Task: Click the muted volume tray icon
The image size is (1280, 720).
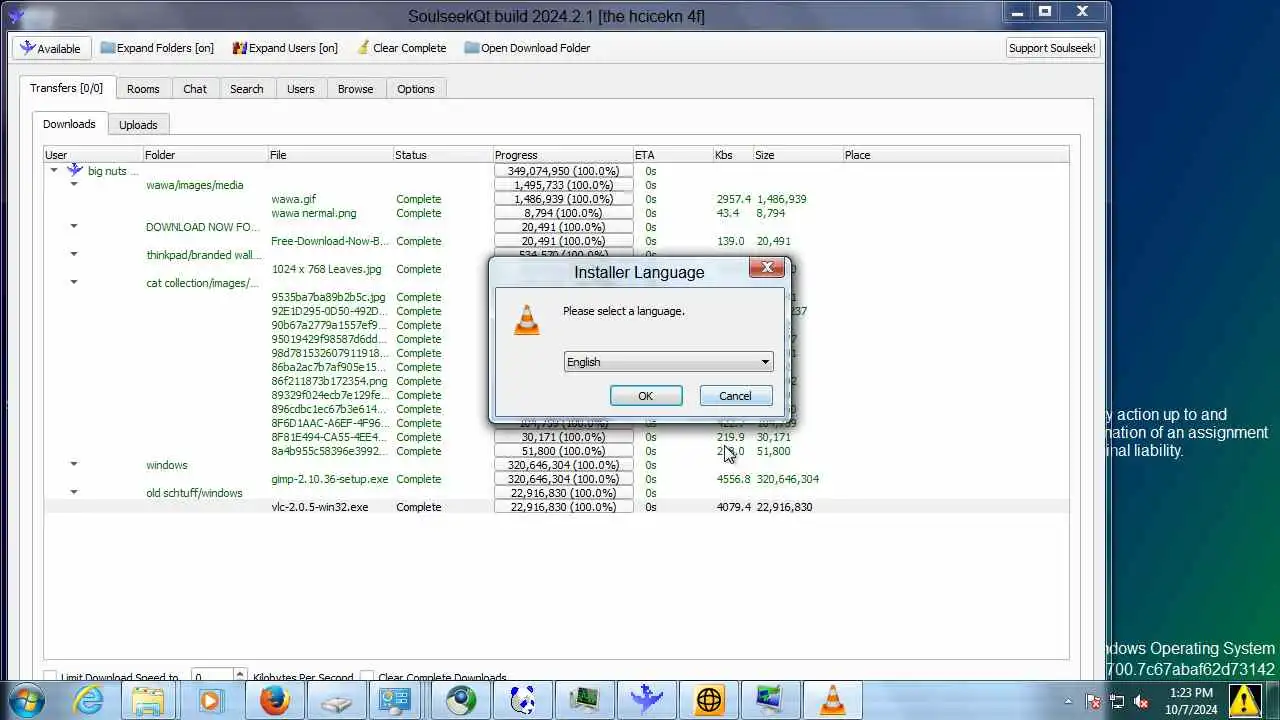Action: [1141, 701]
